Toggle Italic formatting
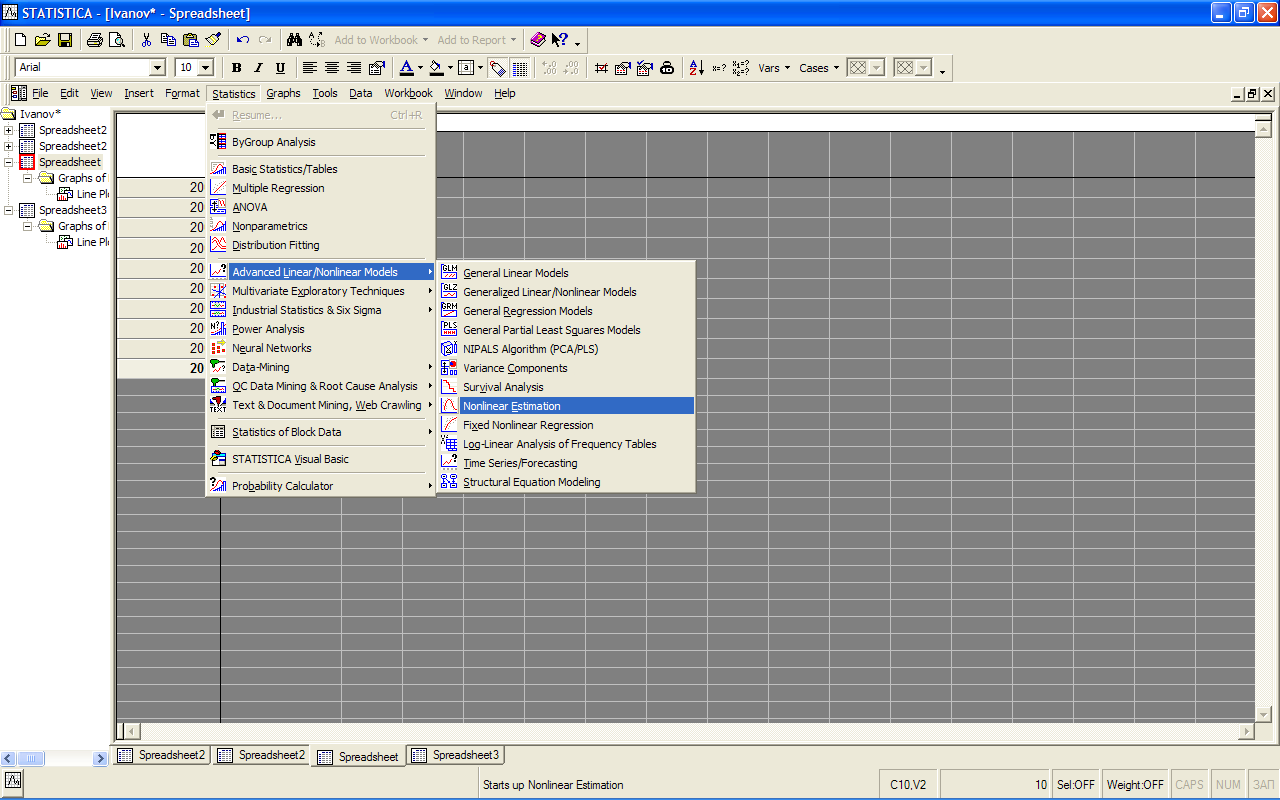 [258, 68]
